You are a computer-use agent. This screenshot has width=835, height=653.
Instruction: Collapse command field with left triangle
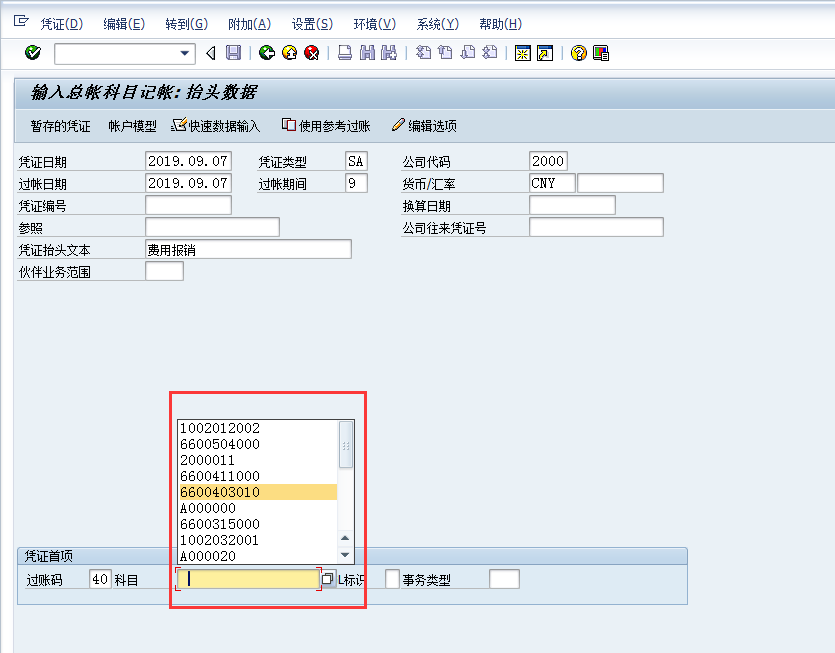coord(211,53)
